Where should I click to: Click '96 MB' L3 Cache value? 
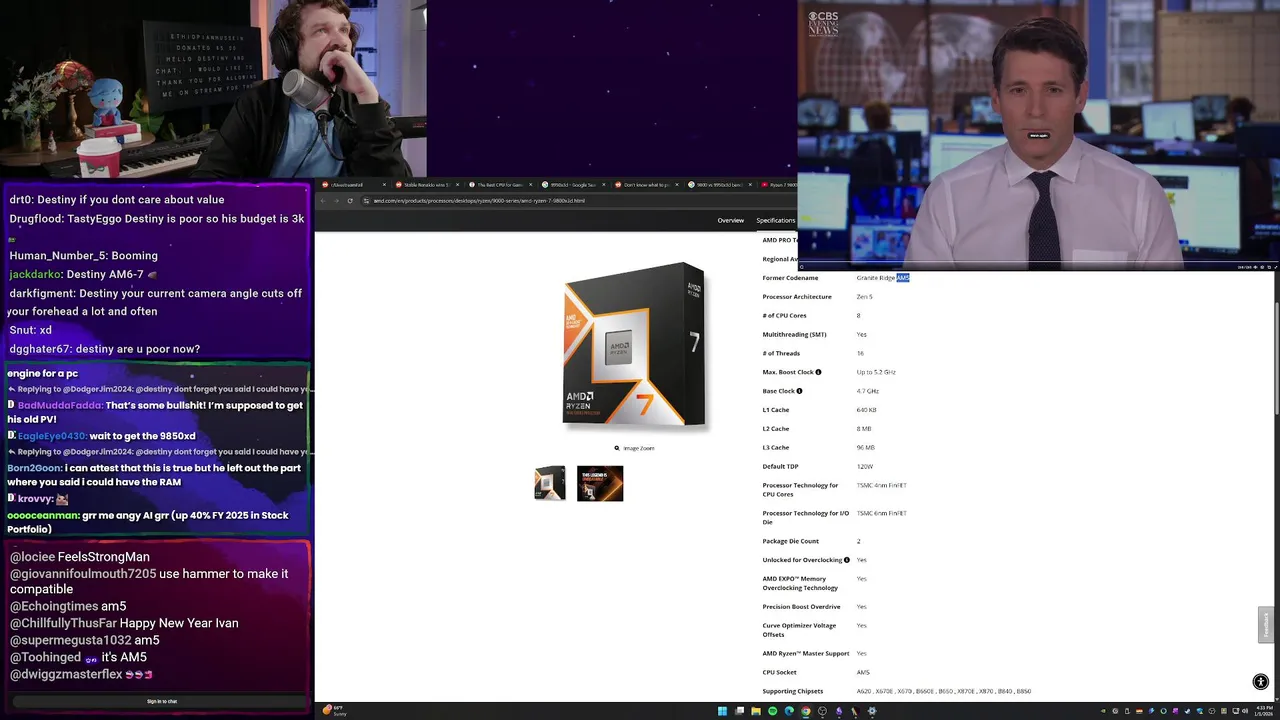point(865,448)
